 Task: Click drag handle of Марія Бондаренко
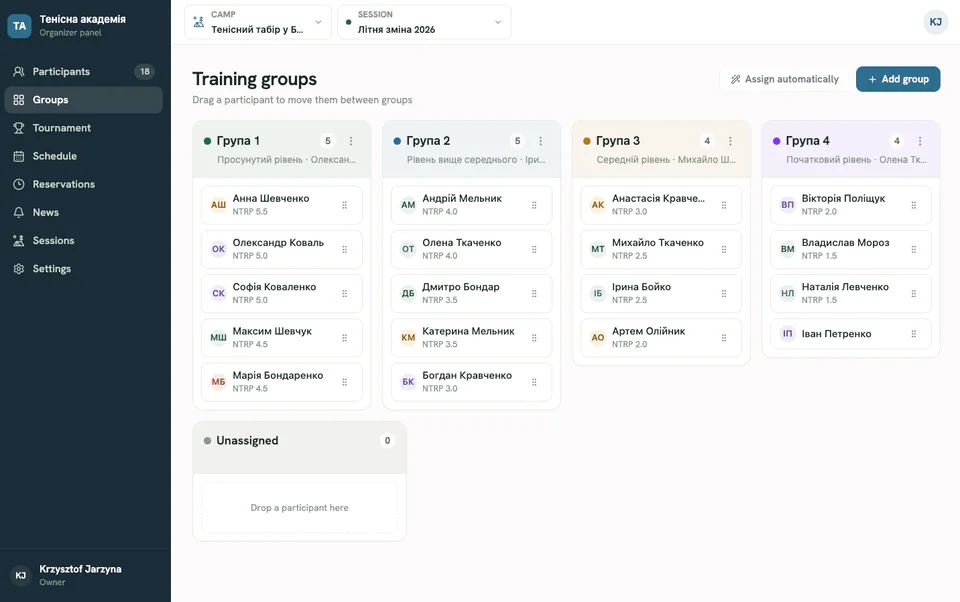345,382
